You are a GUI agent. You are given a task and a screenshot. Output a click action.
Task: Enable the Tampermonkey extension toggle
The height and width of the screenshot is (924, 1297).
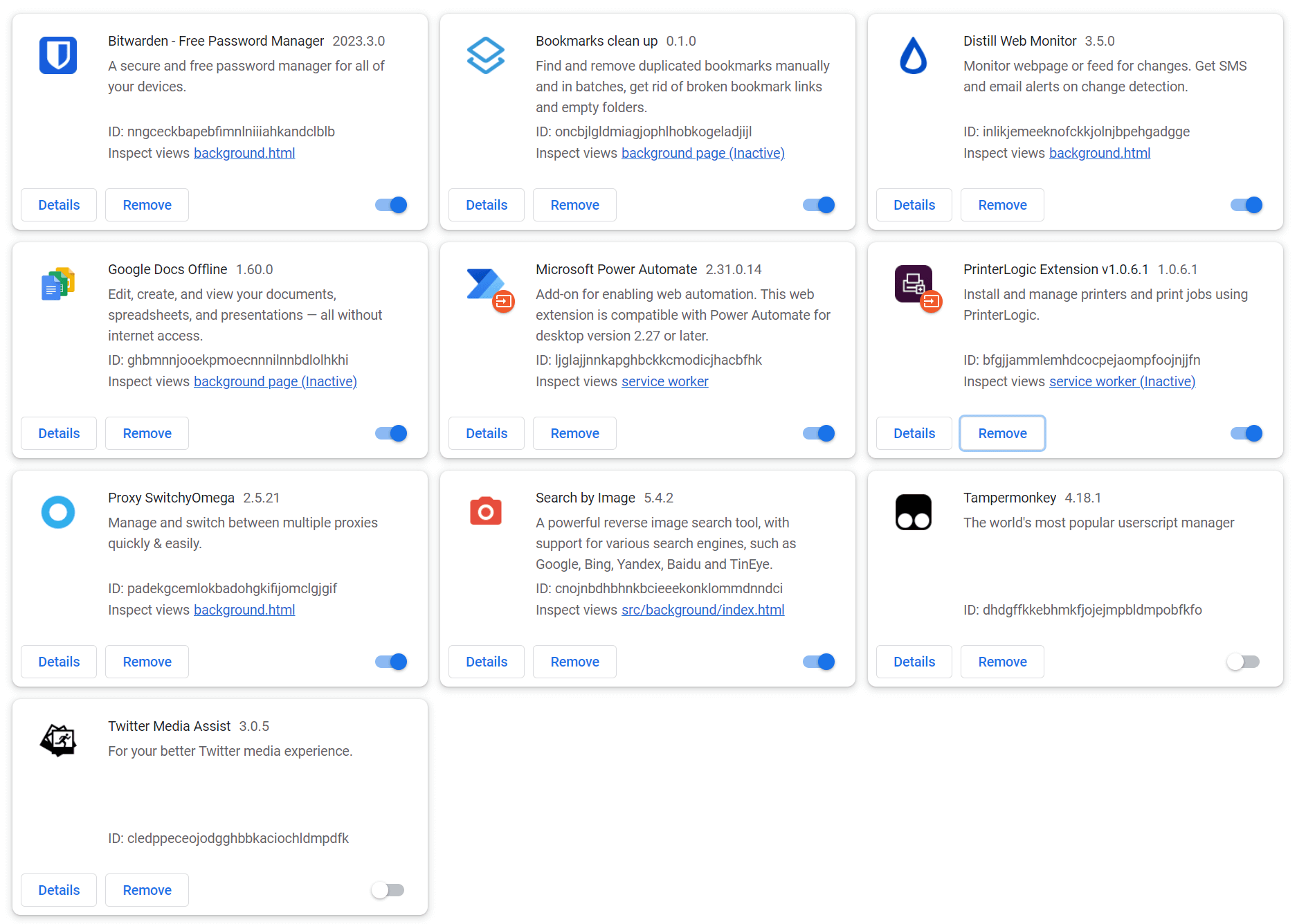click(x=1244, y=662)
